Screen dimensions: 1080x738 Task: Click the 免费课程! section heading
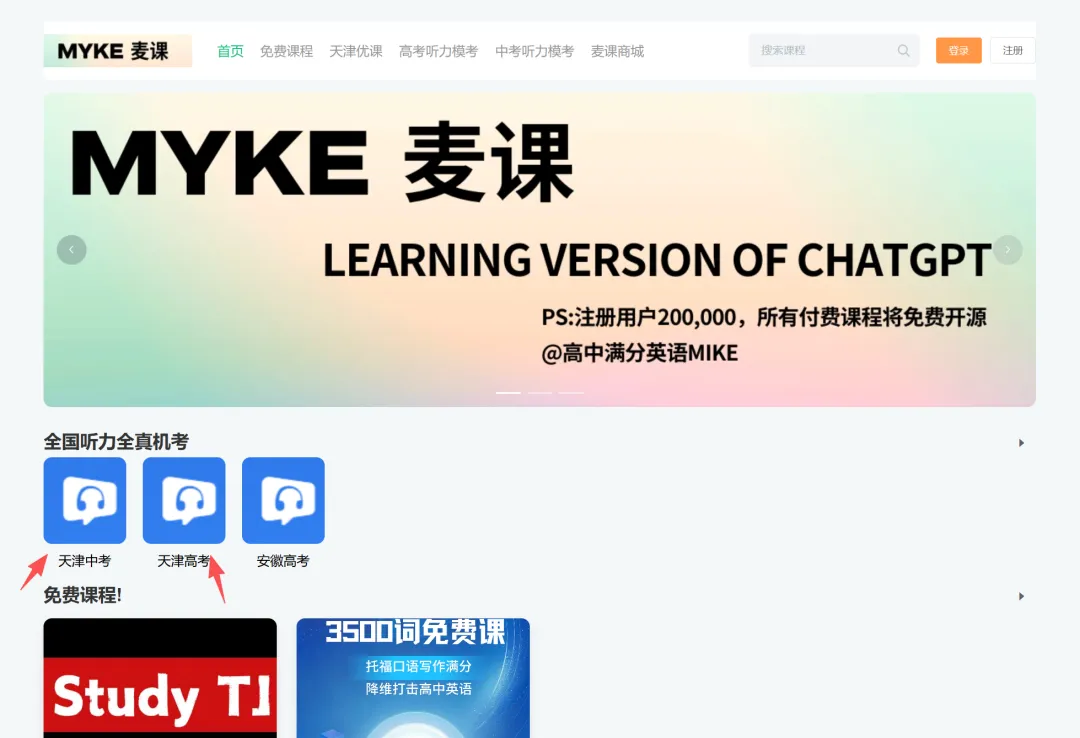pos(83,595)
